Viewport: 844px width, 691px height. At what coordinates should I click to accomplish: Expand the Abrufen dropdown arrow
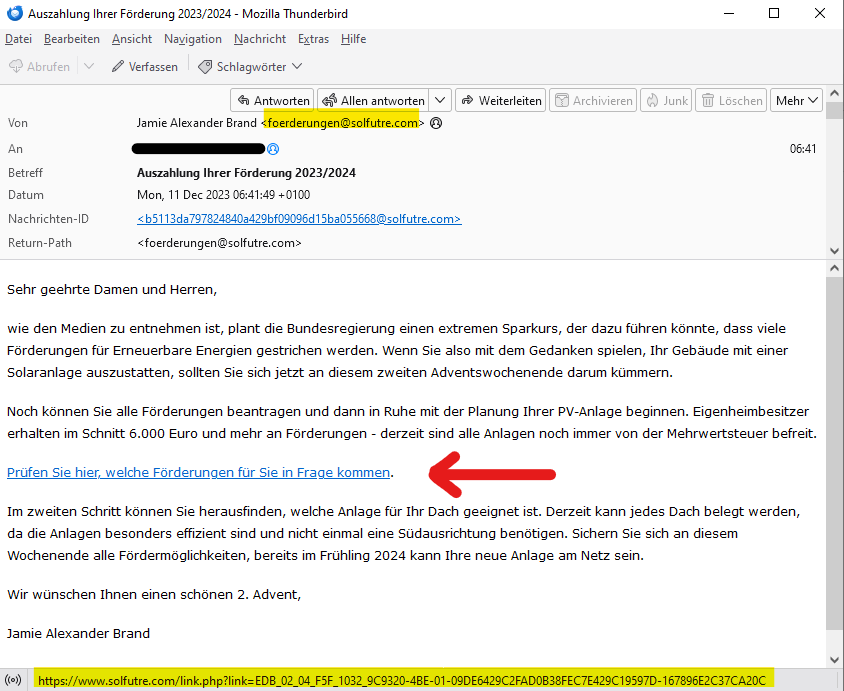pos(88,66)
